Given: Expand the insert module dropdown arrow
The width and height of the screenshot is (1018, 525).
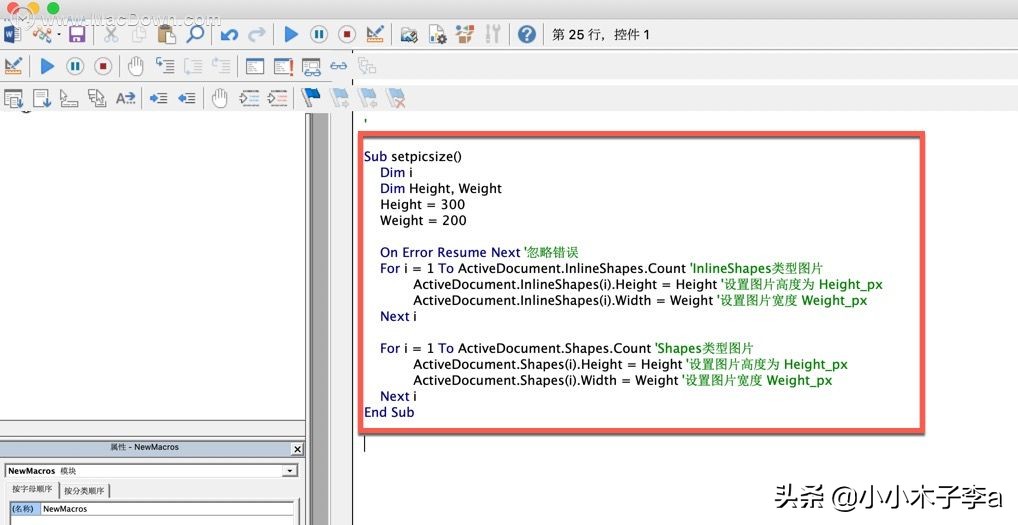Looking at the screenshot, I should click(59, 35).
